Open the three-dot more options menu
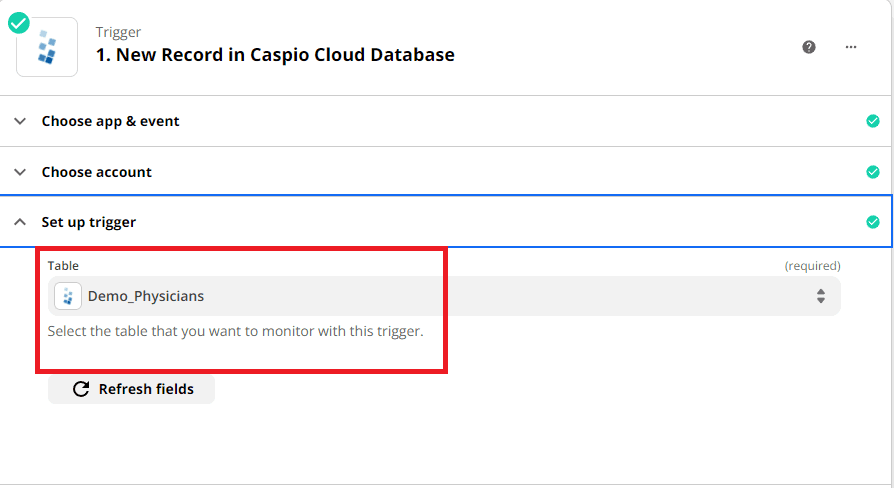Screen dimensions: 894x488 coord(851,47)
